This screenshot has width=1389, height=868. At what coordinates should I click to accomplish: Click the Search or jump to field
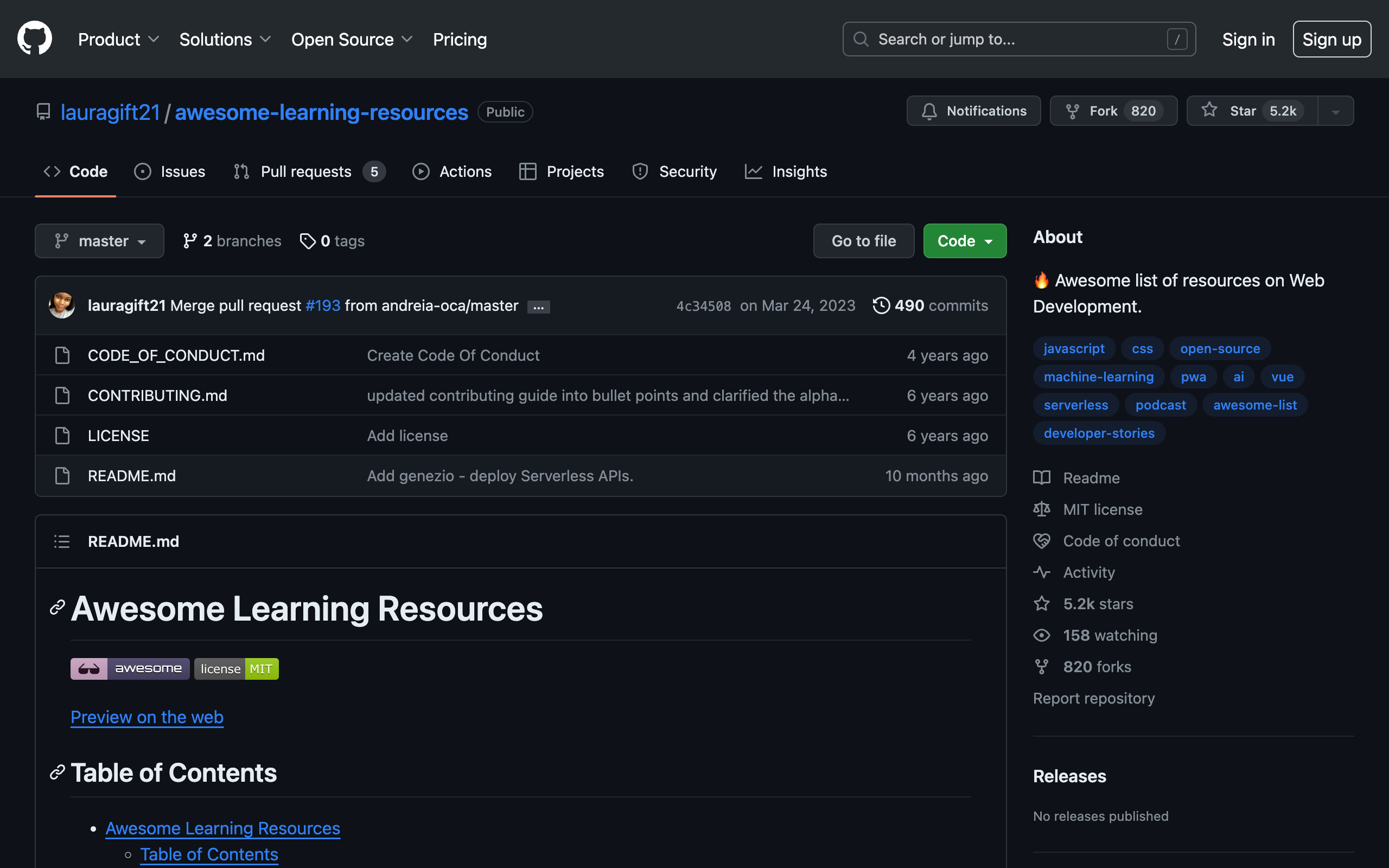(x=1019, y=39)
